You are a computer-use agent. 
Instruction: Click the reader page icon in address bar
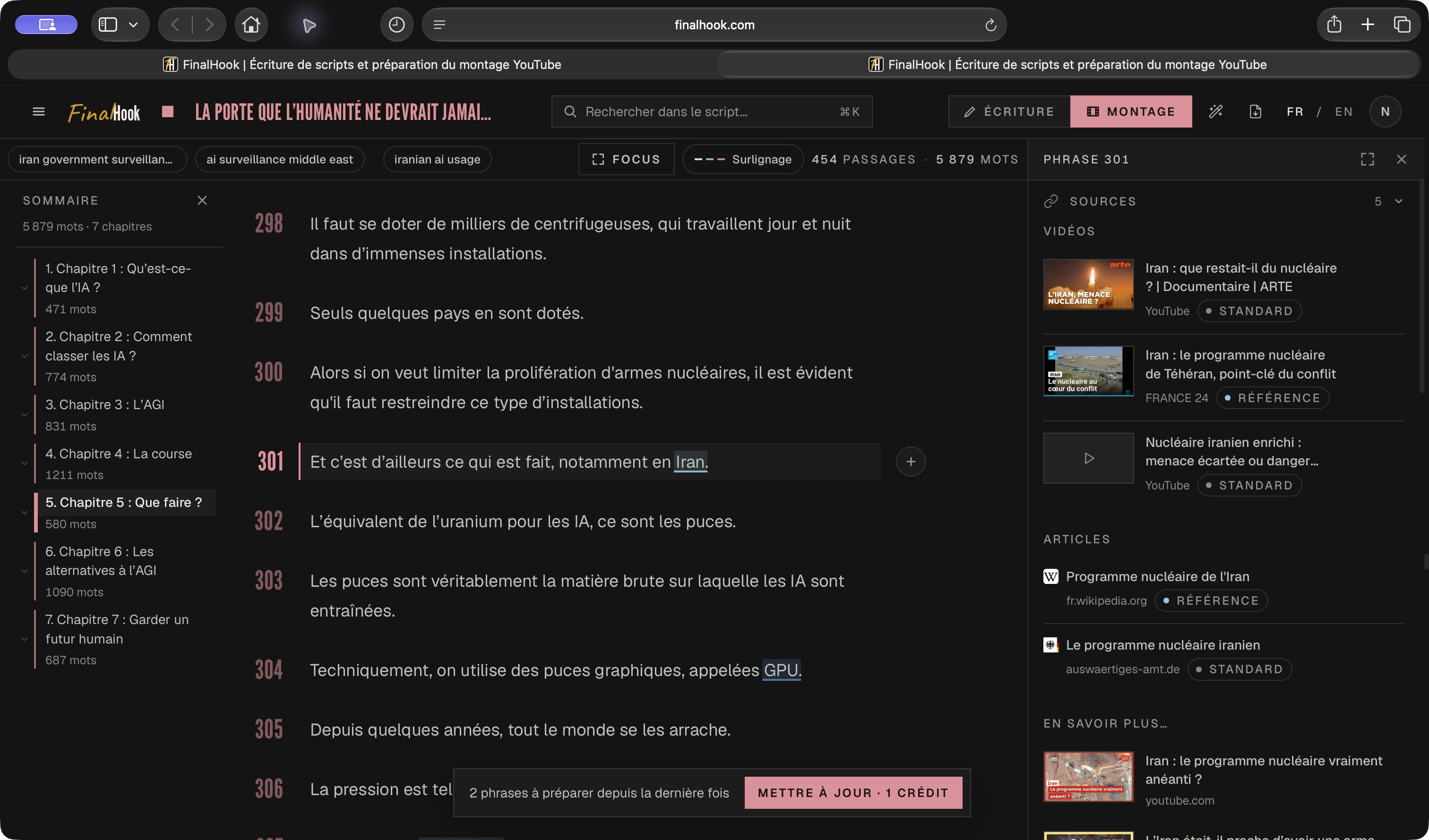[439, 25]
